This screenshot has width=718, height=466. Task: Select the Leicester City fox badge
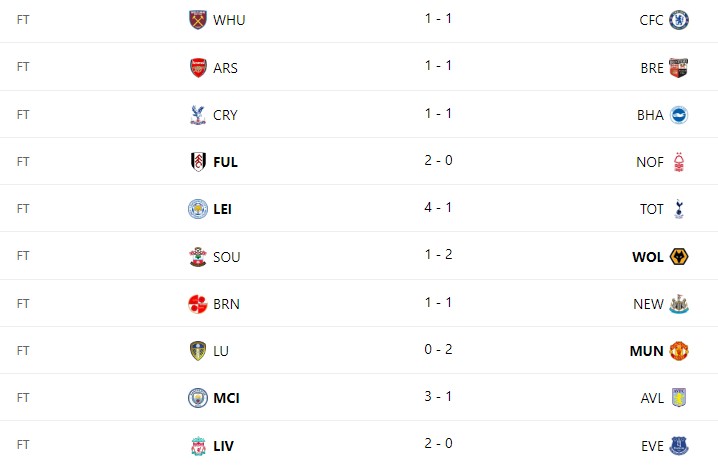coord(198,209)
